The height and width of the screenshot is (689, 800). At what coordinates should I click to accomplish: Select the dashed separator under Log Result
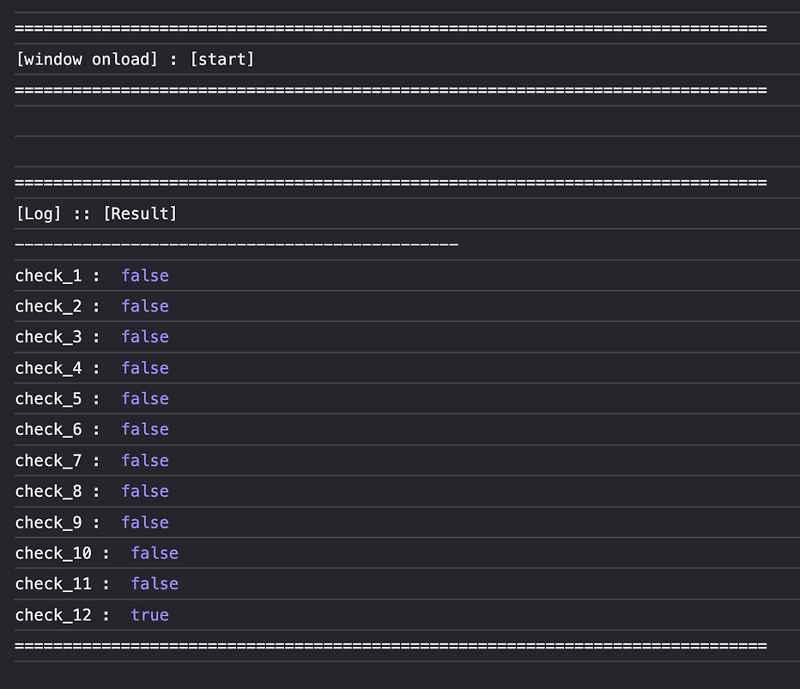(x=235, y=243)
